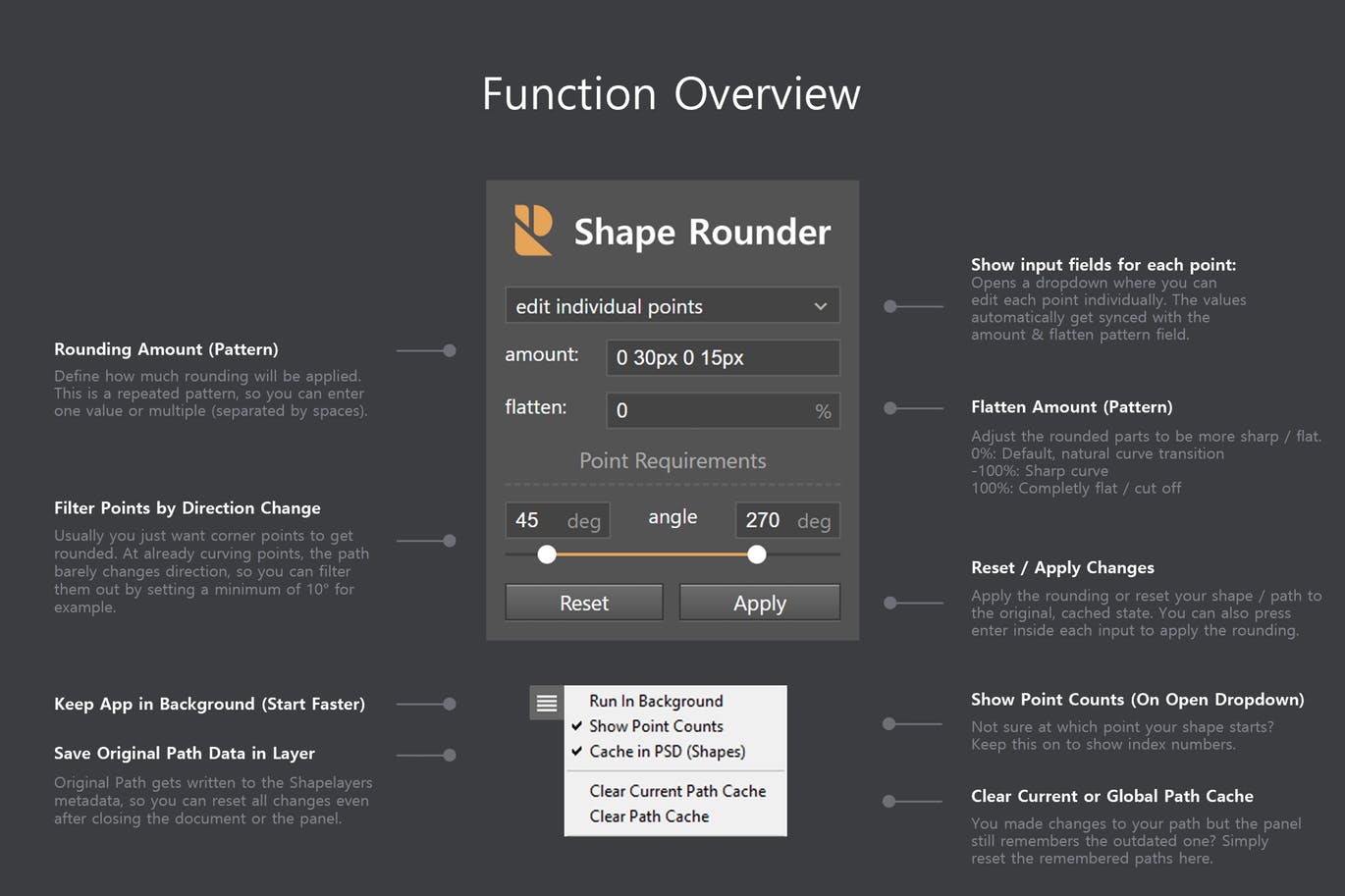Select Clear Path Cache menu entry
Viewport: 1345px width, 896px height.
650,816
